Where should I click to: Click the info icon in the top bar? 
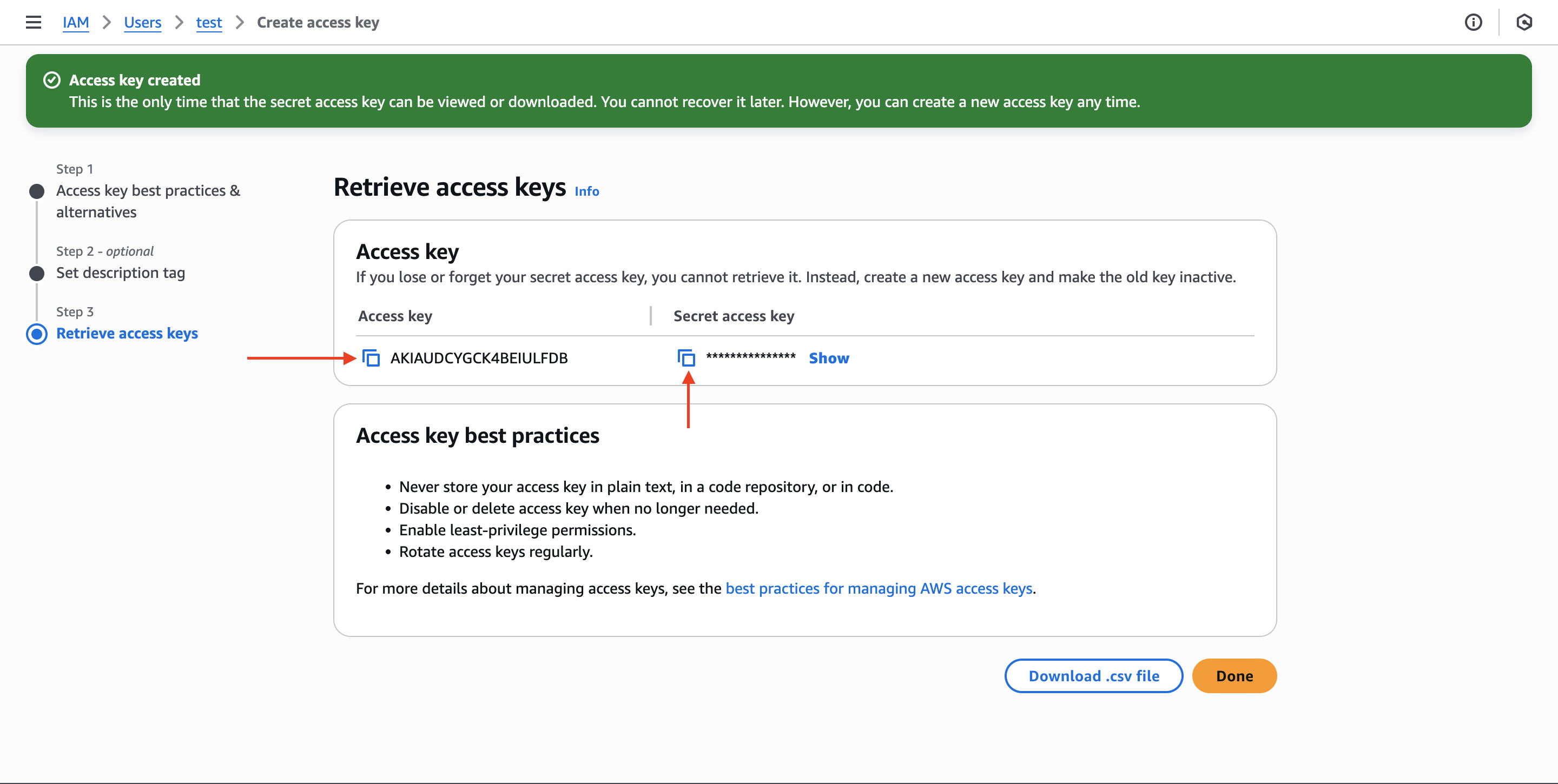tap(1474, 22)
